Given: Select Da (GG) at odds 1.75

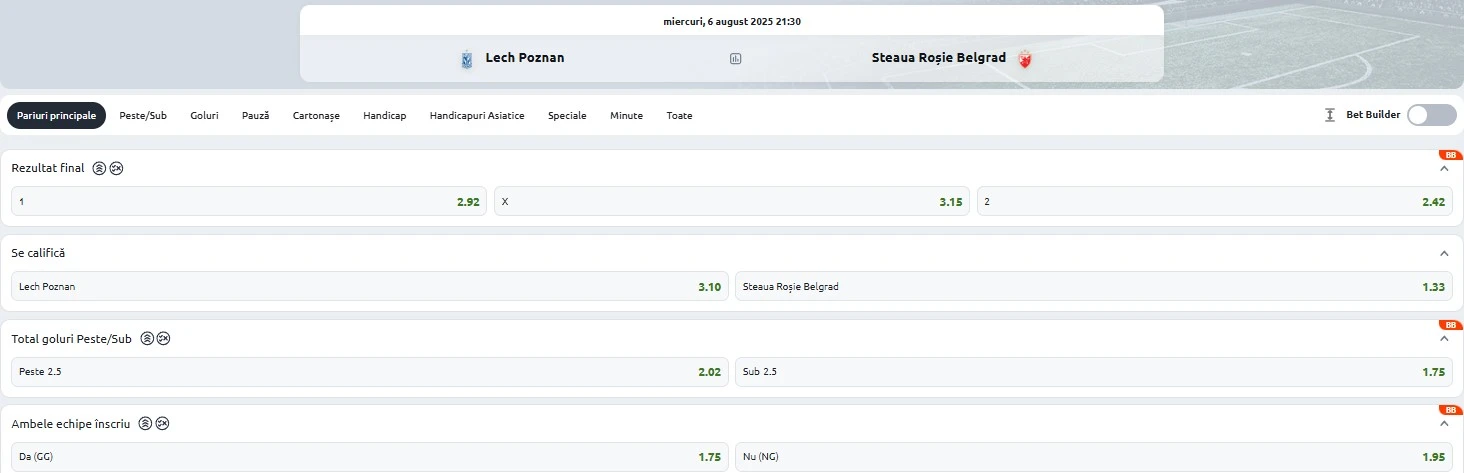Looking at the screenshot, I should point(369,457).
